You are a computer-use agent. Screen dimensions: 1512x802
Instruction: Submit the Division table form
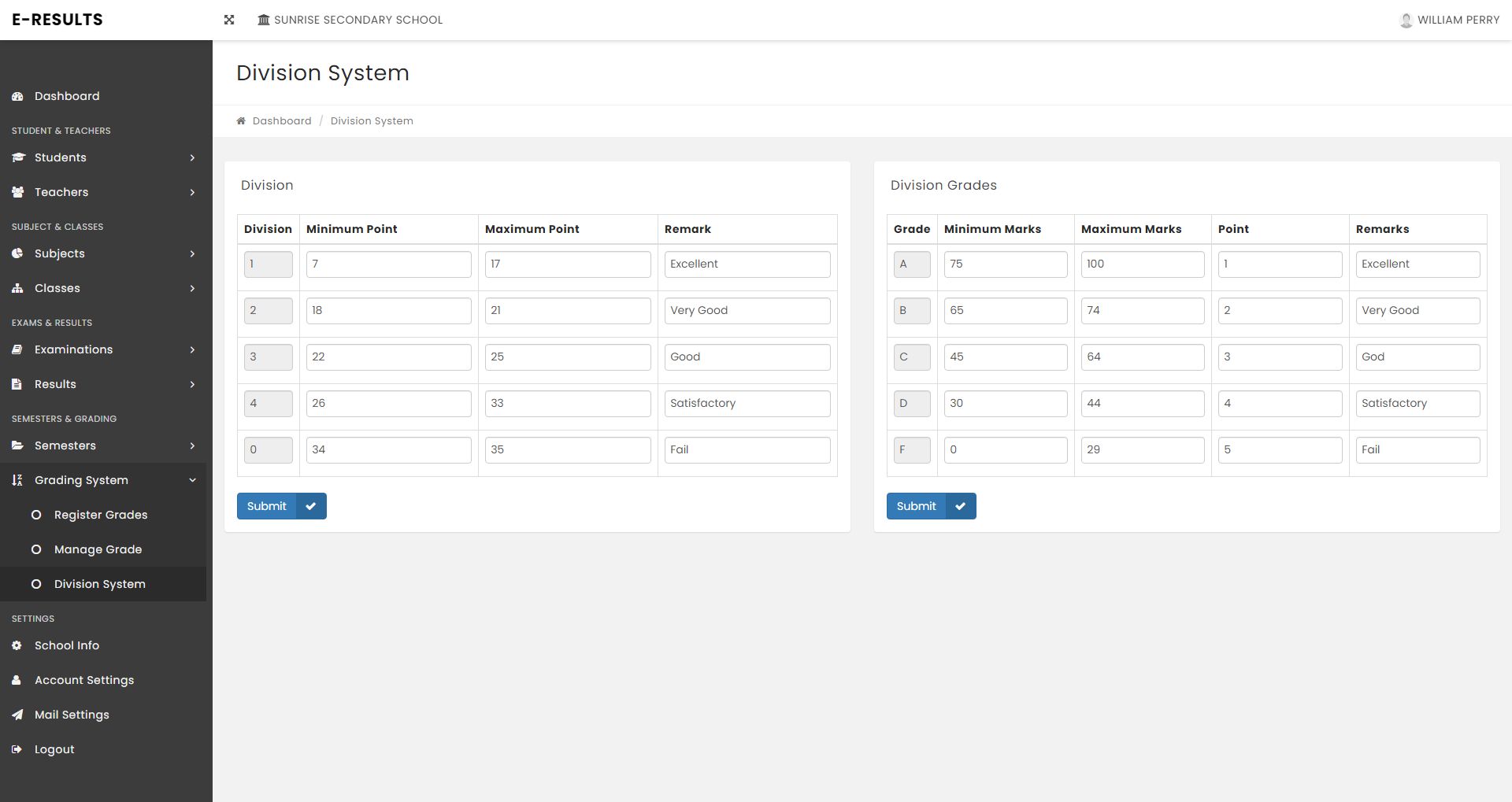click(281, 506)
